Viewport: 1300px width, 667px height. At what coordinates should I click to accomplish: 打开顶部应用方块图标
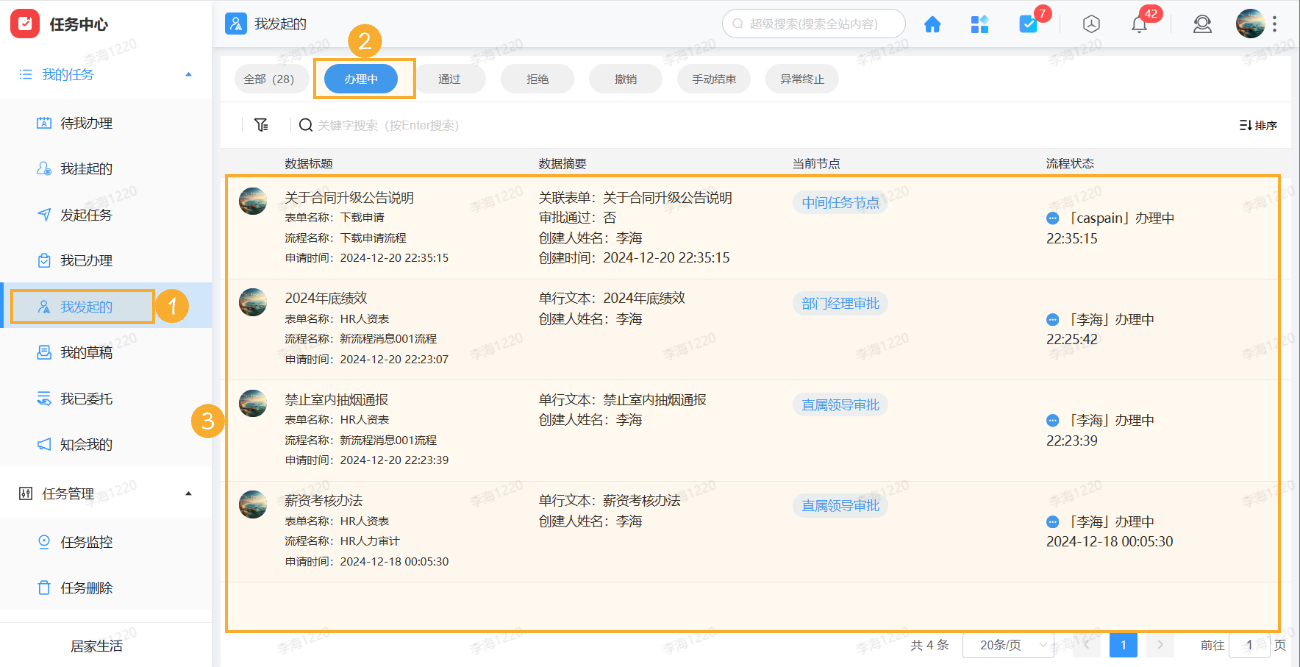pos(979,23)
